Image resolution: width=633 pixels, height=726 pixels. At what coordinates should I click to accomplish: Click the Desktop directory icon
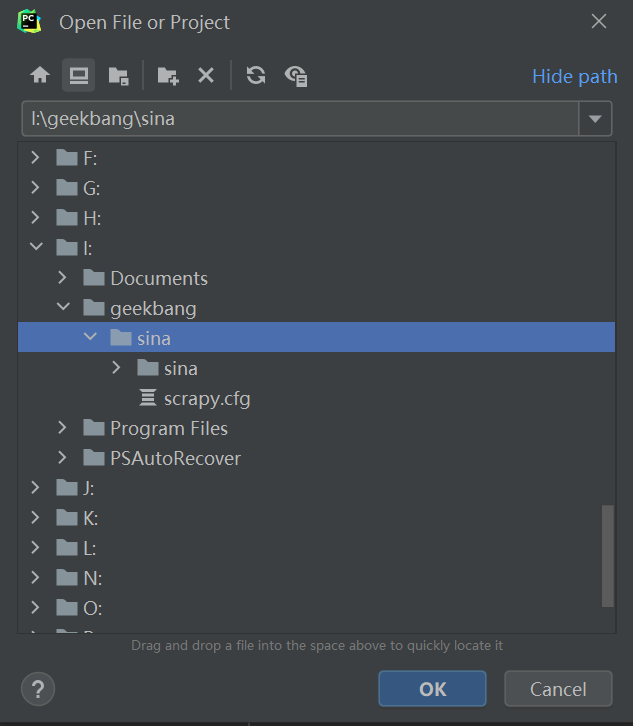78,75
